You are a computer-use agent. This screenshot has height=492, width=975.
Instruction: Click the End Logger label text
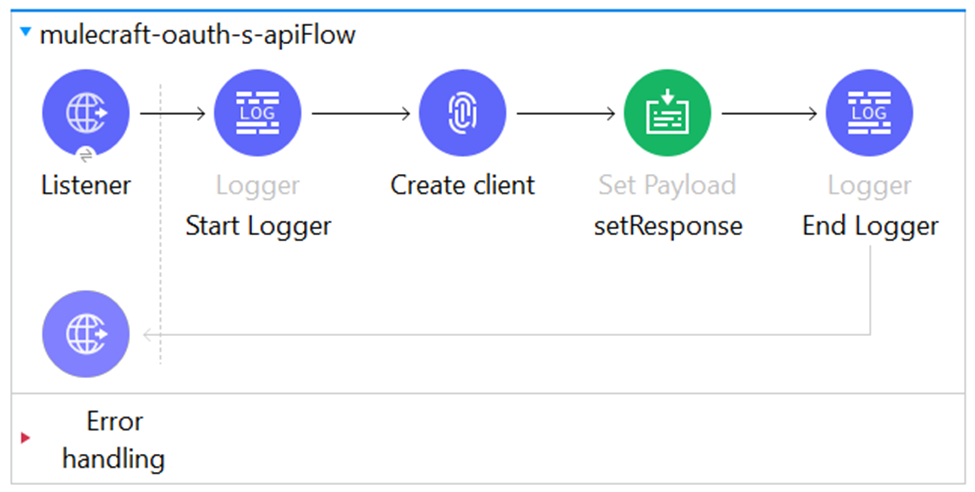click(870, 226)
